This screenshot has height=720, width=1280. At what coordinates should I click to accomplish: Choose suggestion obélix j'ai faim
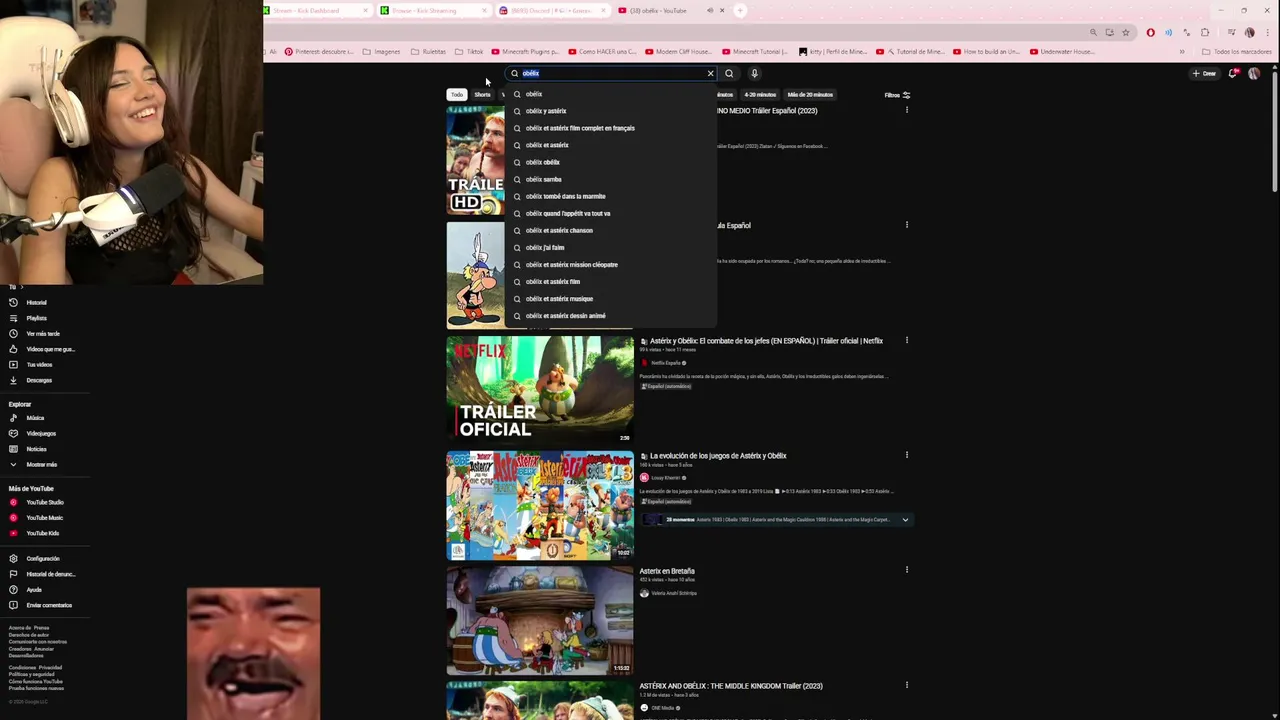pyautogui.click(x=610, y=247)
